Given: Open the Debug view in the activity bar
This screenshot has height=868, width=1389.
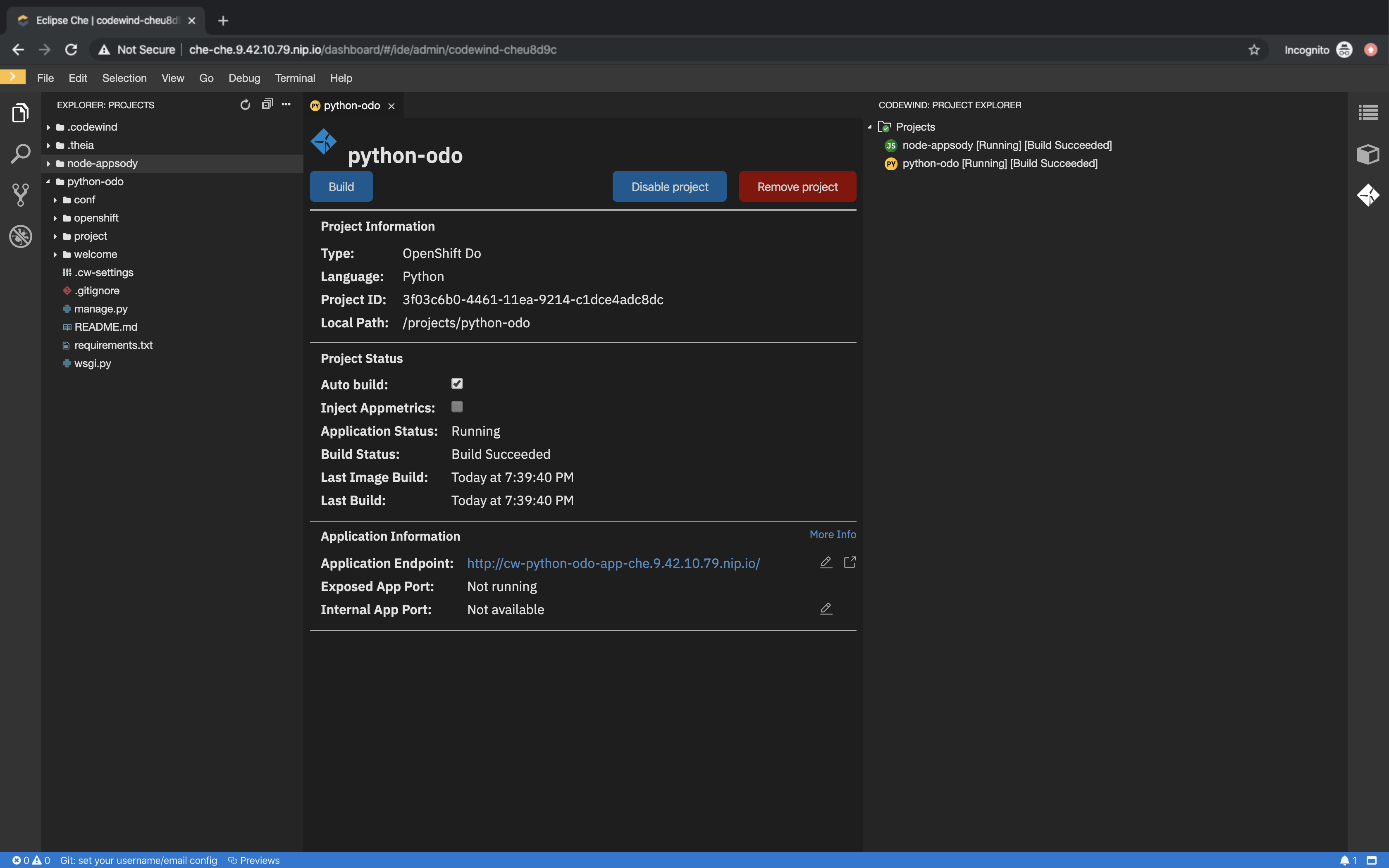Looking at the screenshot, I should point(20,236).
